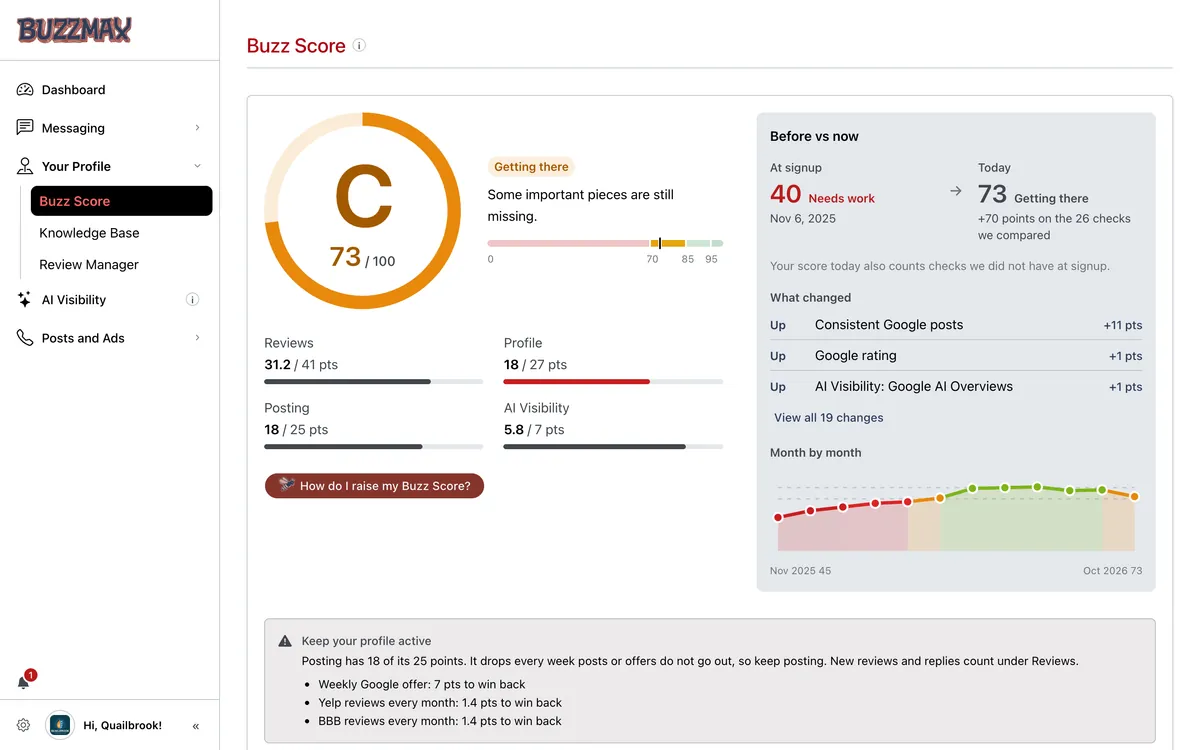Click How do I raise my Buzz Score

click(x=374, y=486)
